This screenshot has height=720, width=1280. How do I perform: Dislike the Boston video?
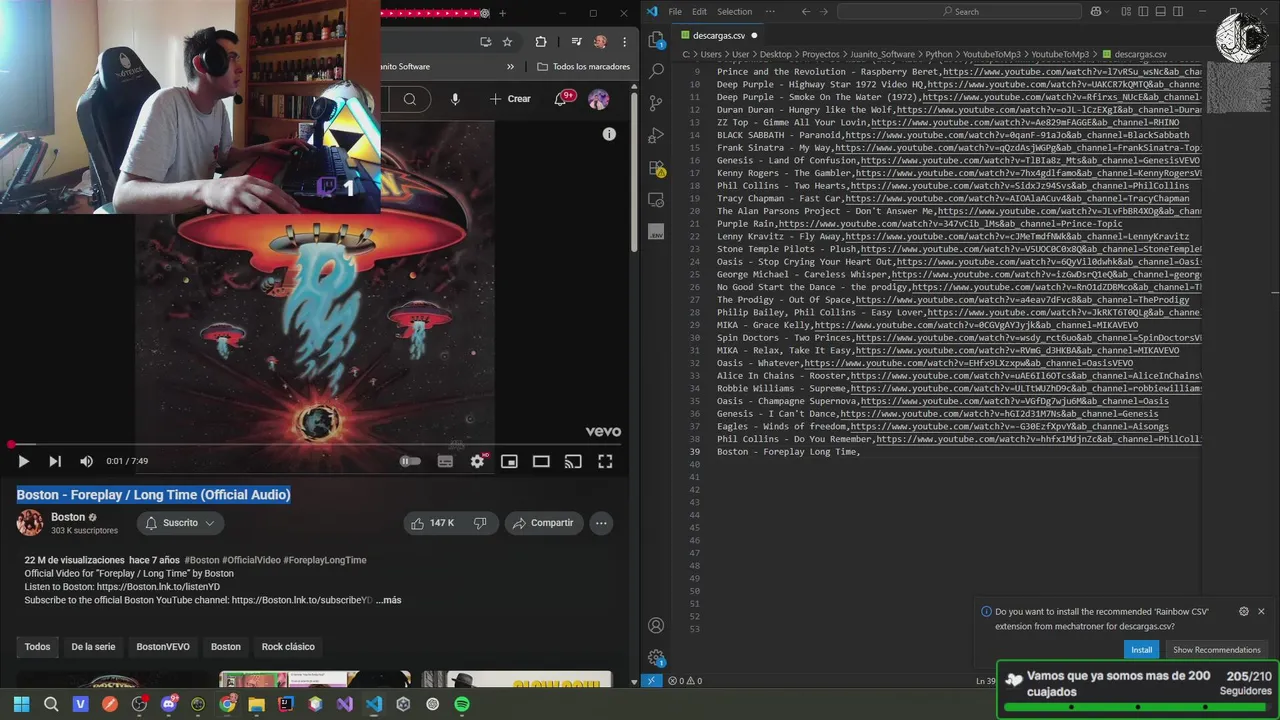tap(480, 523)
